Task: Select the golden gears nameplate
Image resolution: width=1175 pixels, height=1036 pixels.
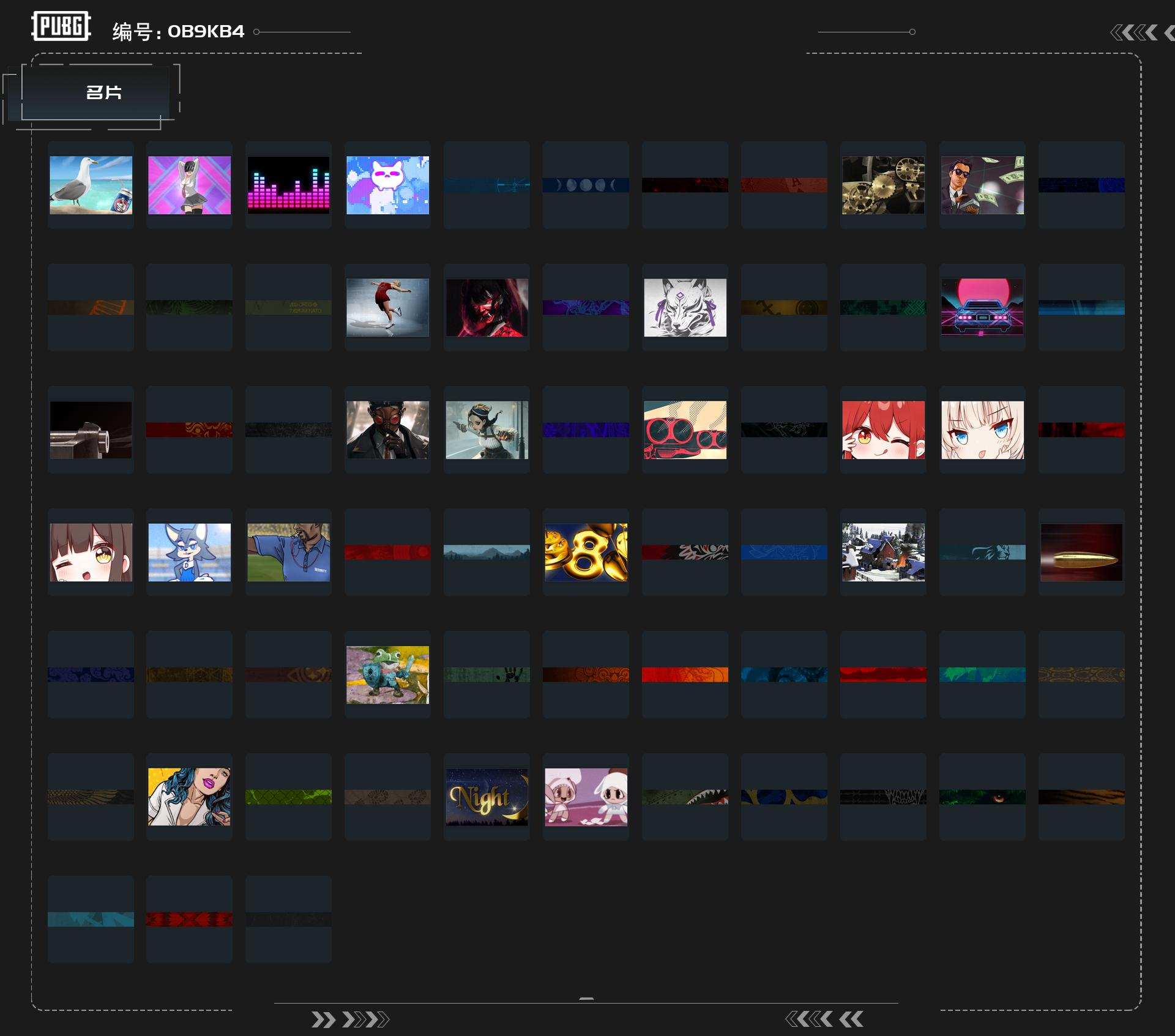Action: (x=882, y=185)
